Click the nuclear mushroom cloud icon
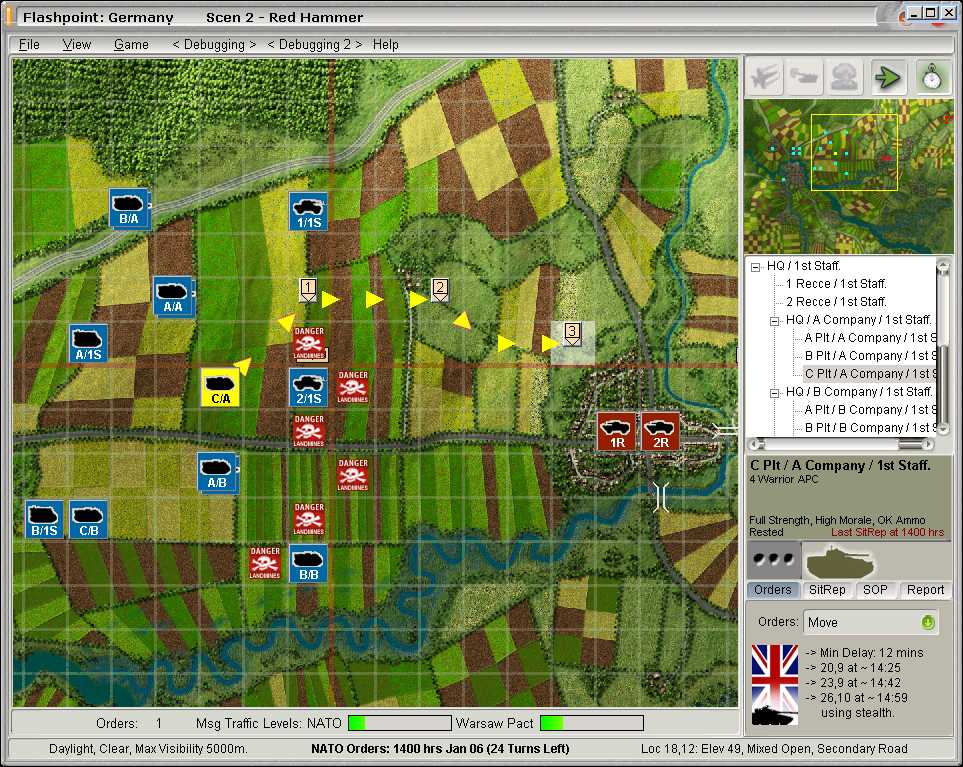 846,78
